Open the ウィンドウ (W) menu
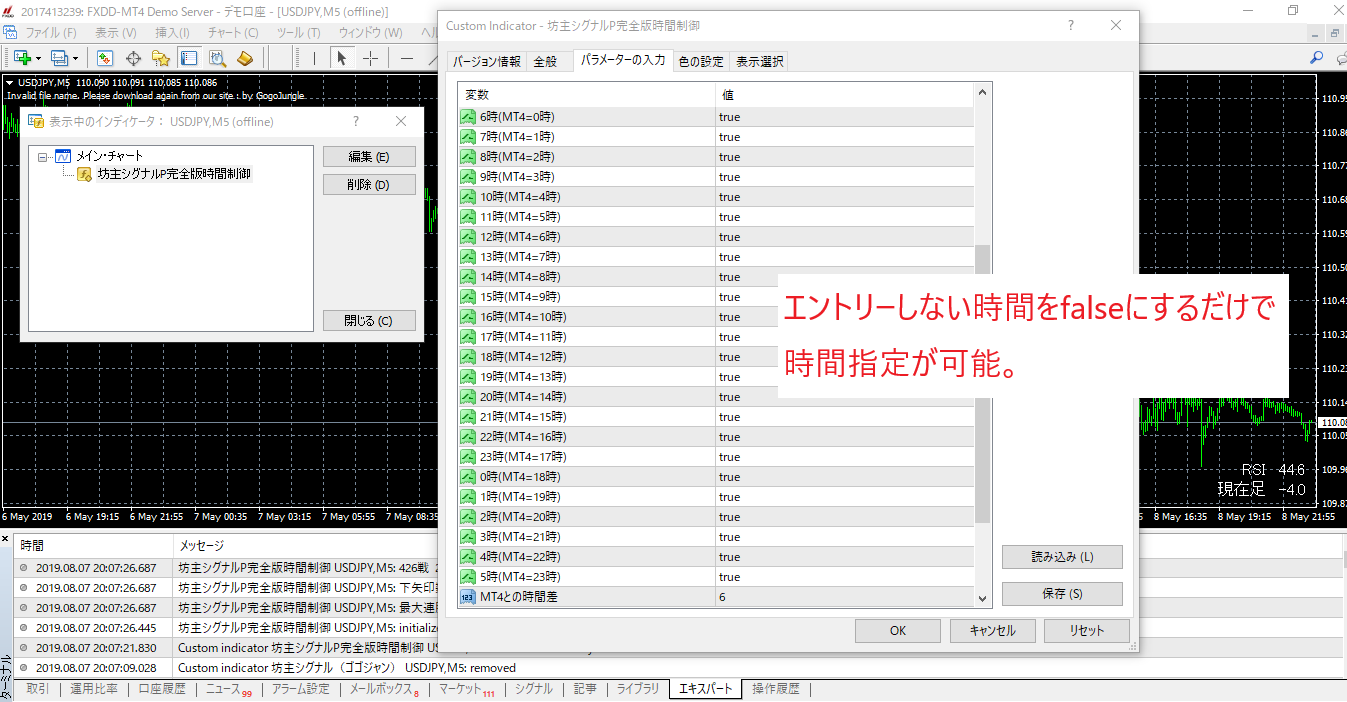 click(371, 32)
